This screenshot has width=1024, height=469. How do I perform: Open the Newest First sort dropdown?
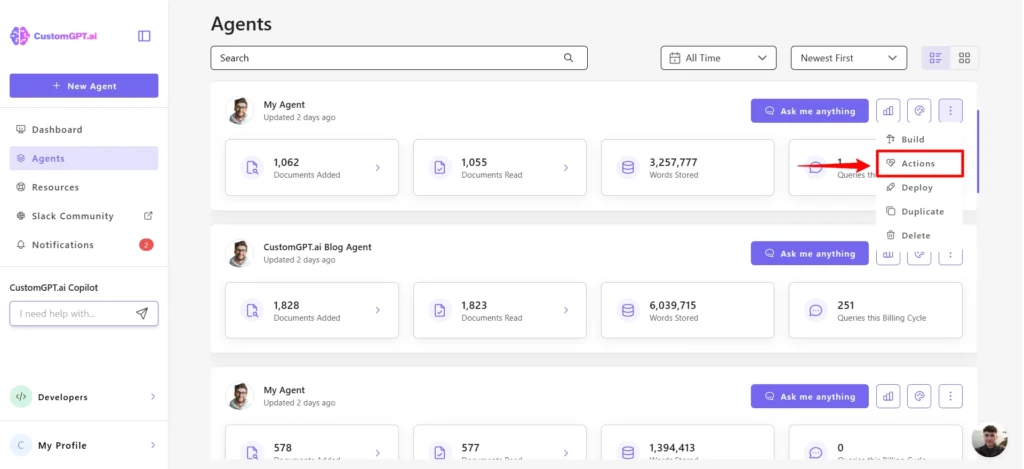click(x=848, y=58)
